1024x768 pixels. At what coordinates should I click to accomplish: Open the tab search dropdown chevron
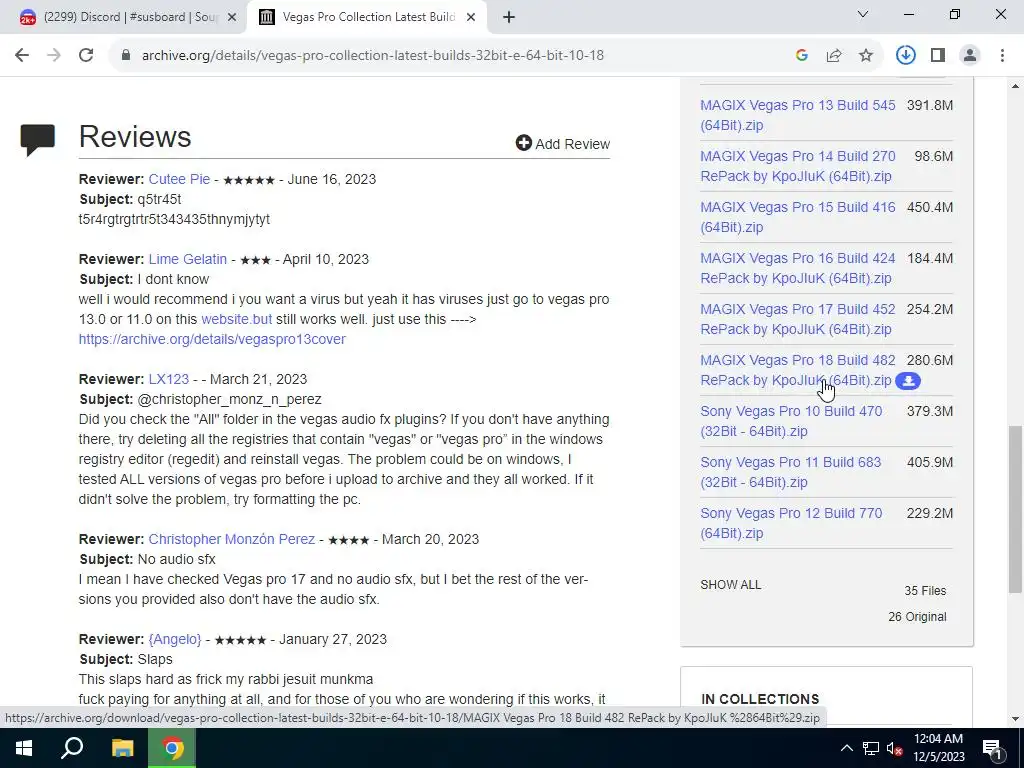[x=863, y=14]
